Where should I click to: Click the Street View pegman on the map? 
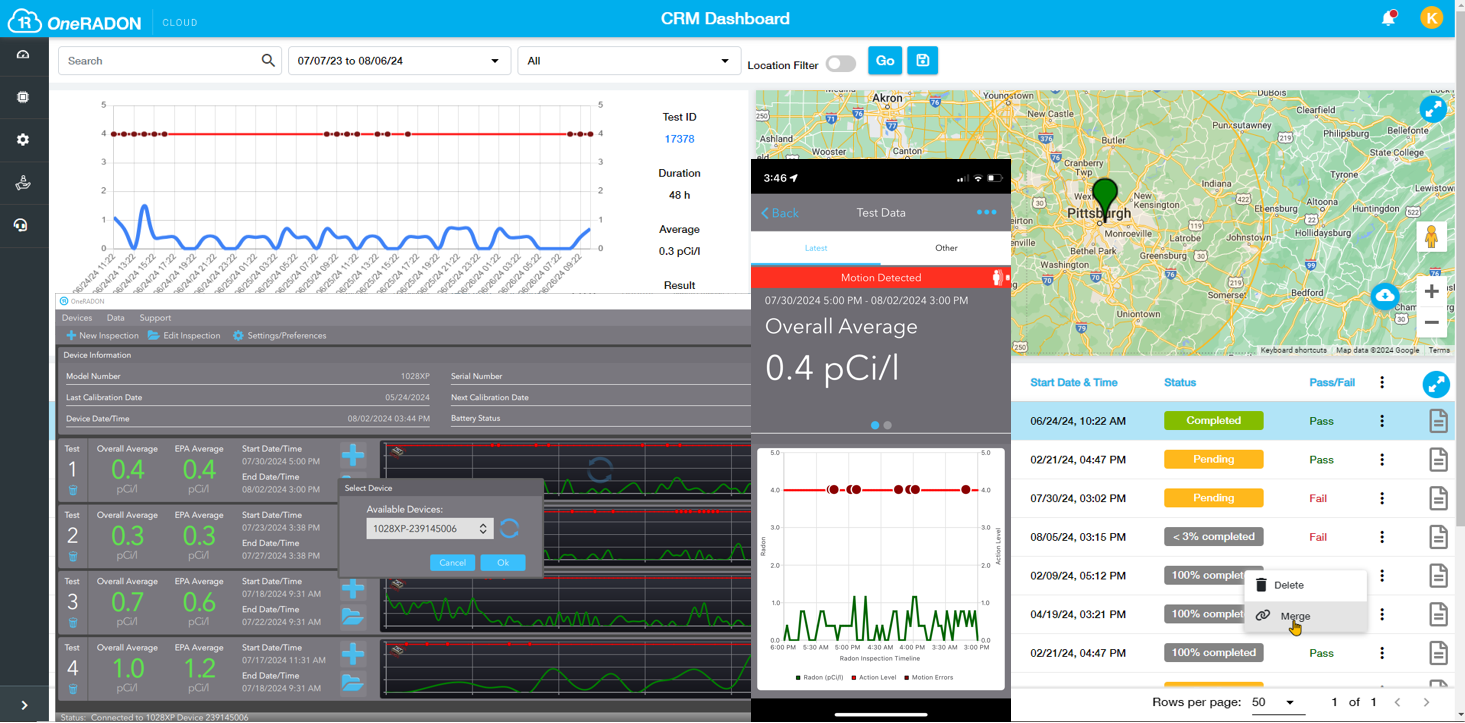tap(1433, 237)
